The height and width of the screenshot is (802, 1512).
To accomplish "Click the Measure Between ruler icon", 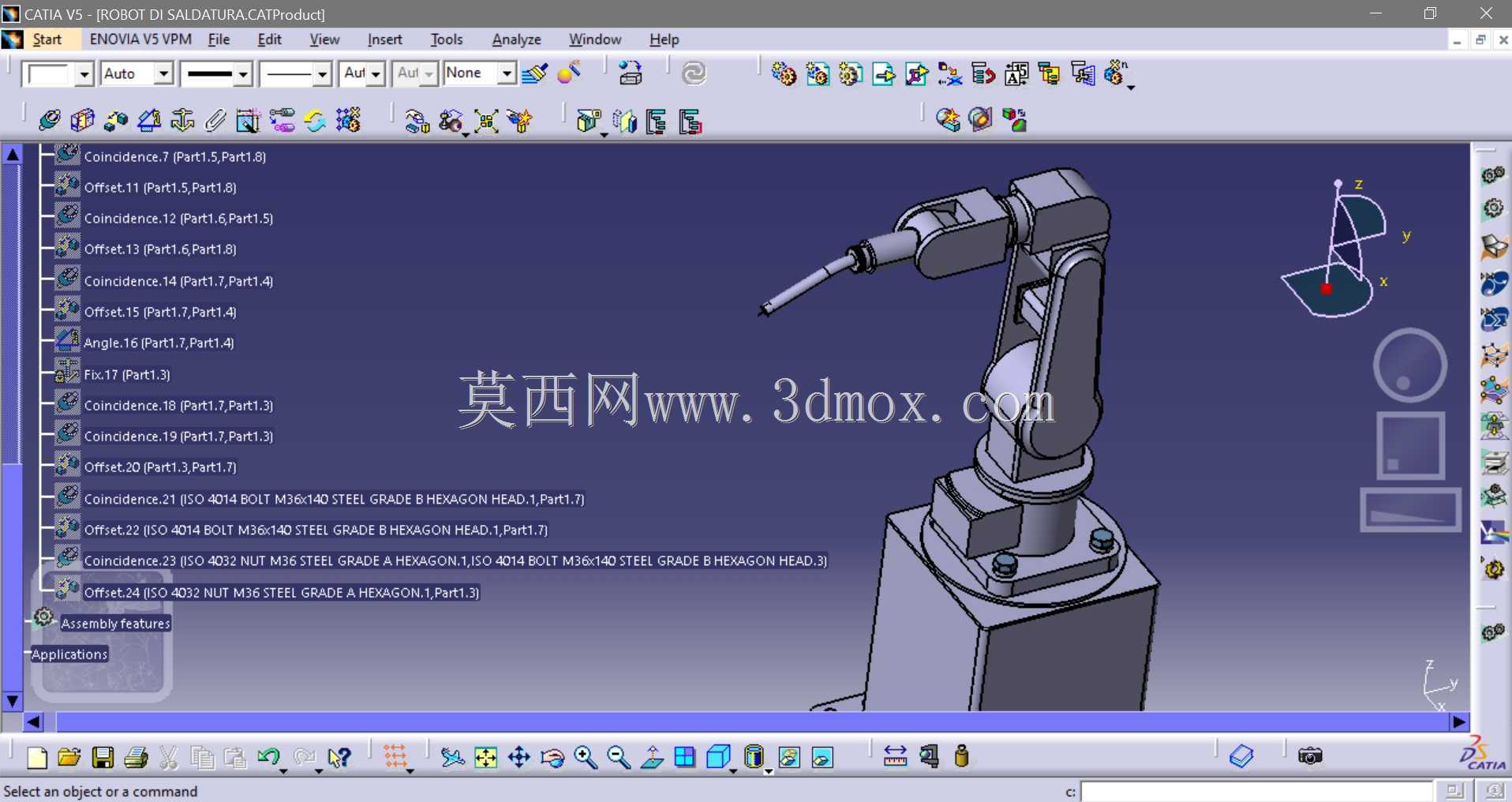I will coord(895,756).
